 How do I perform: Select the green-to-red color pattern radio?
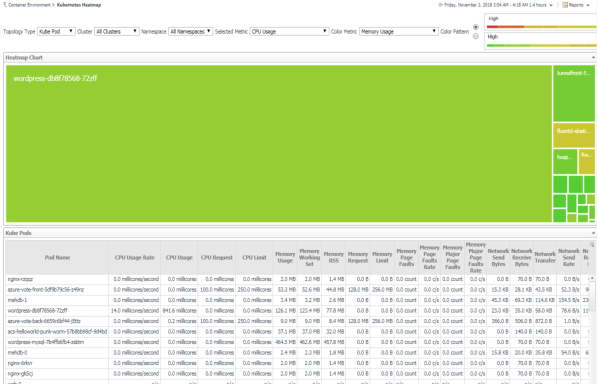pos(476,36)
